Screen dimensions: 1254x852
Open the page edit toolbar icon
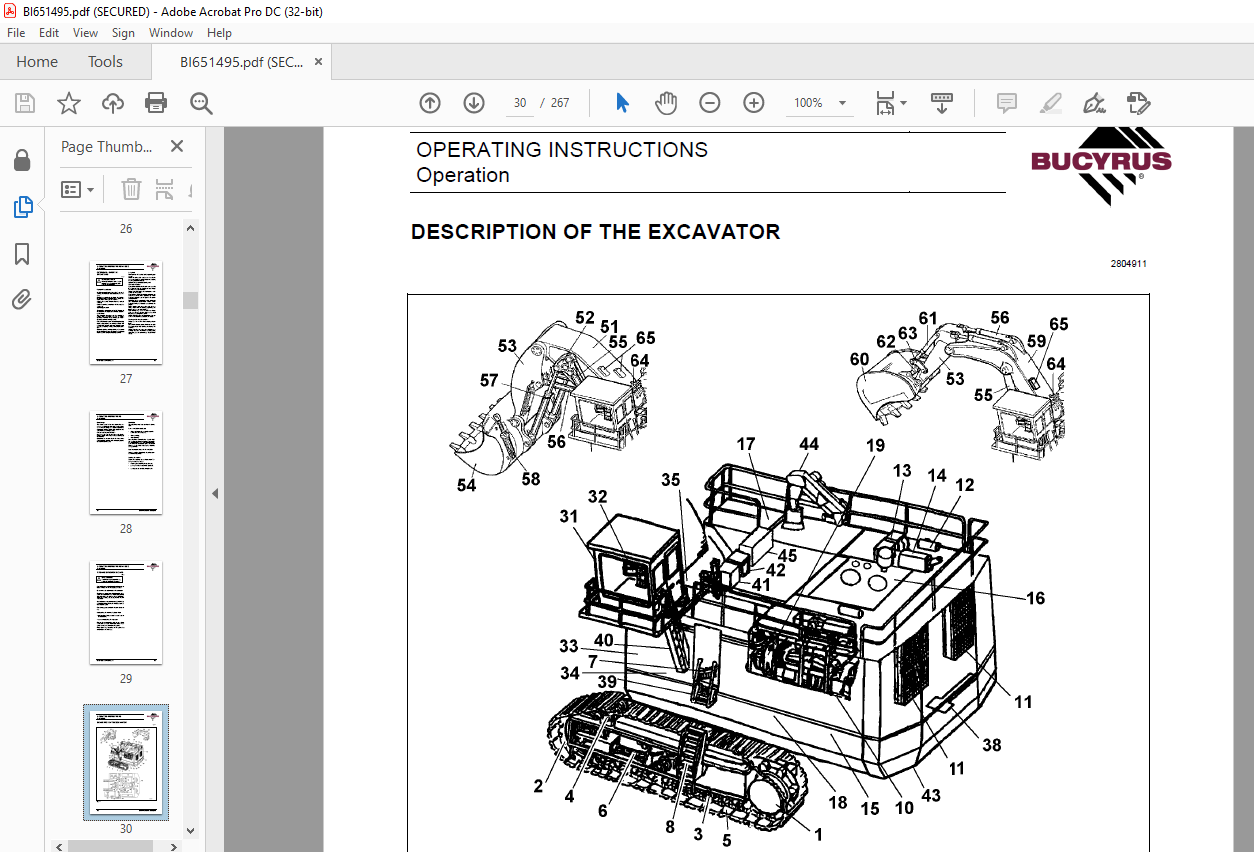pos(1139,103)
